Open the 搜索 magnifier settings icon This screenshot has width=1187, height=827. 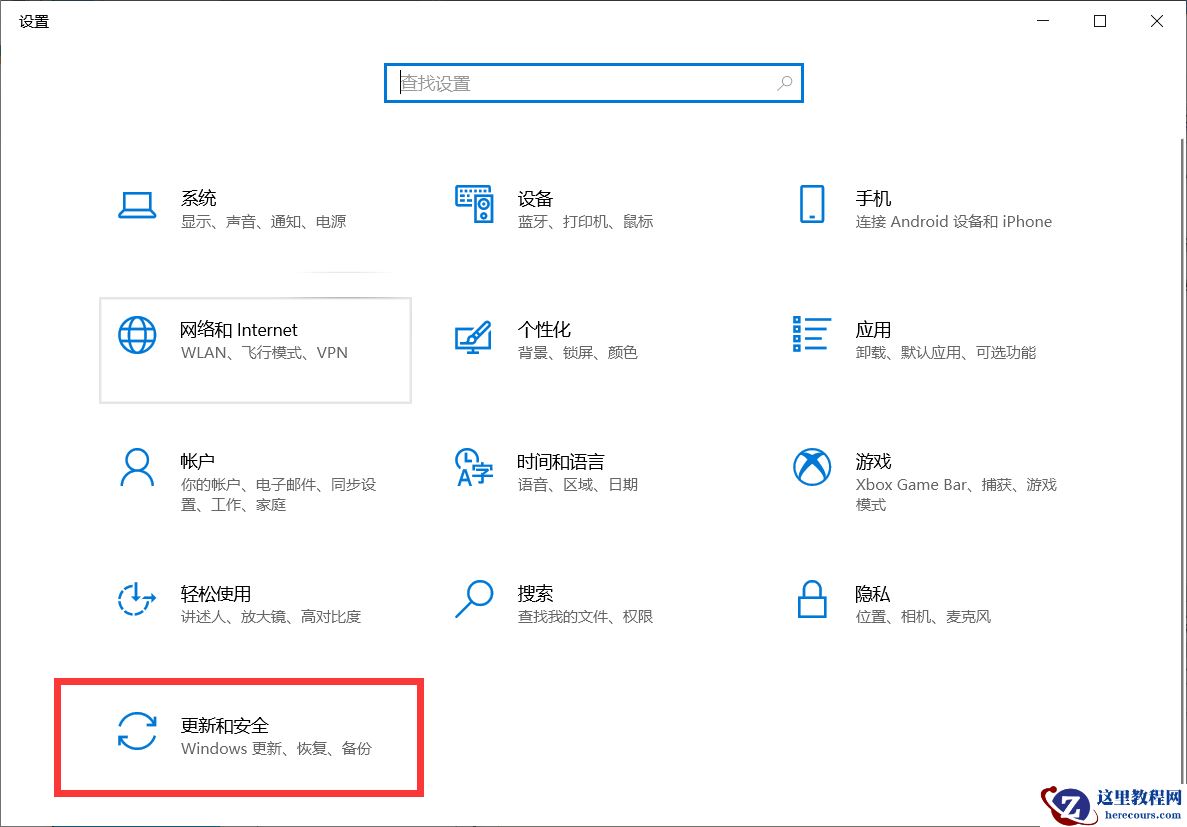[473, 599]
